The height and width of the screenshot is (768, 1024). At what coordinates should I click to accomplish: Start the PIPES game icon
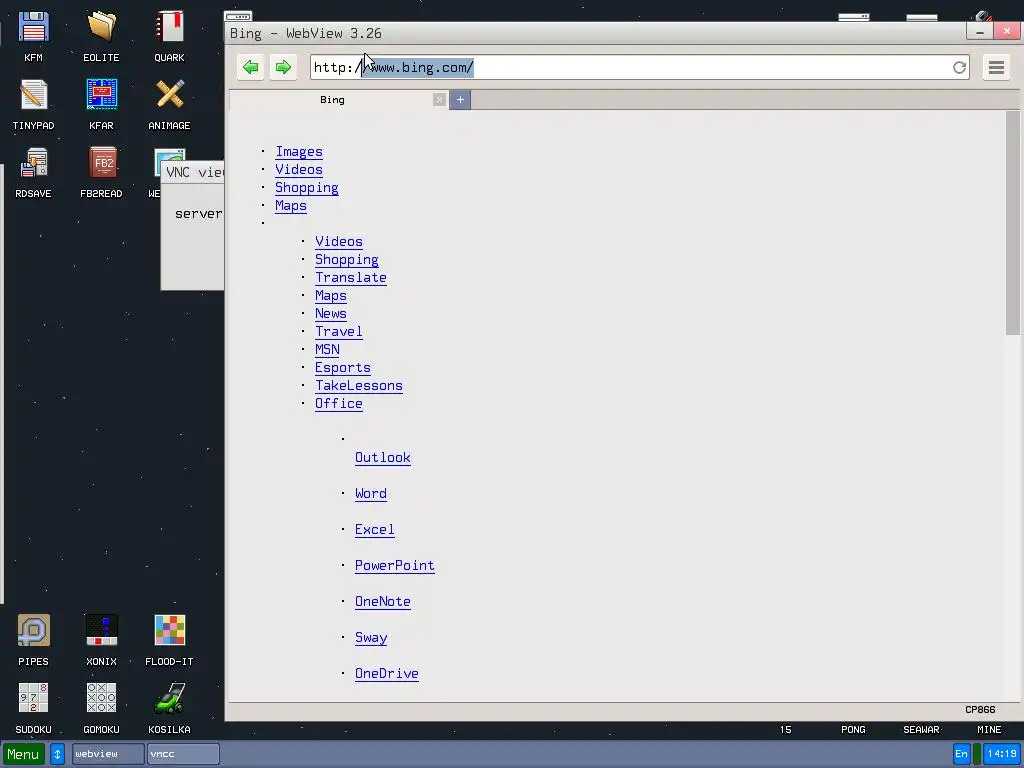point(33,641)
